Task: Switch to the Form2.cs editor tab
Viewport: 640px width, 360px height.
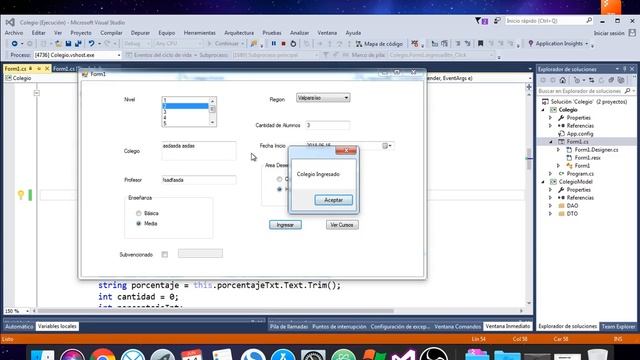Action: [64, 69]
